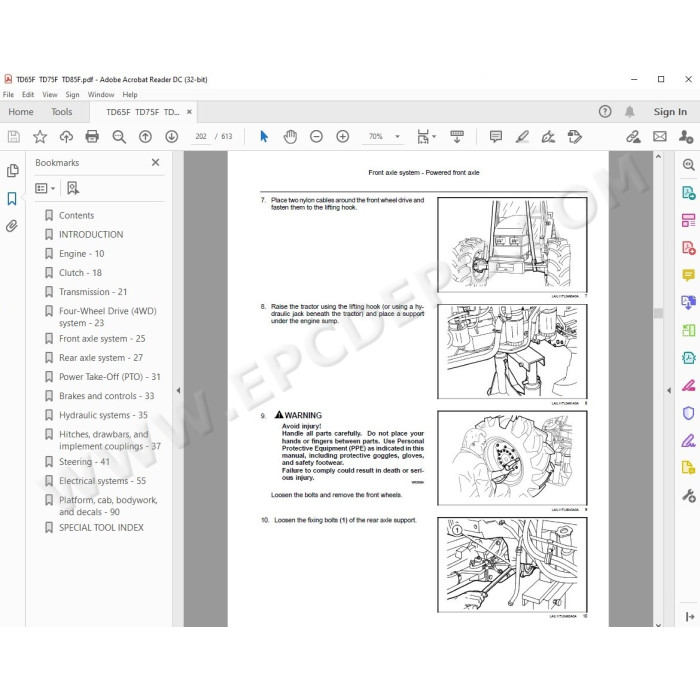Click the vertical scrollbar thumb
700x700 pixels.
(x=658, y=313)
